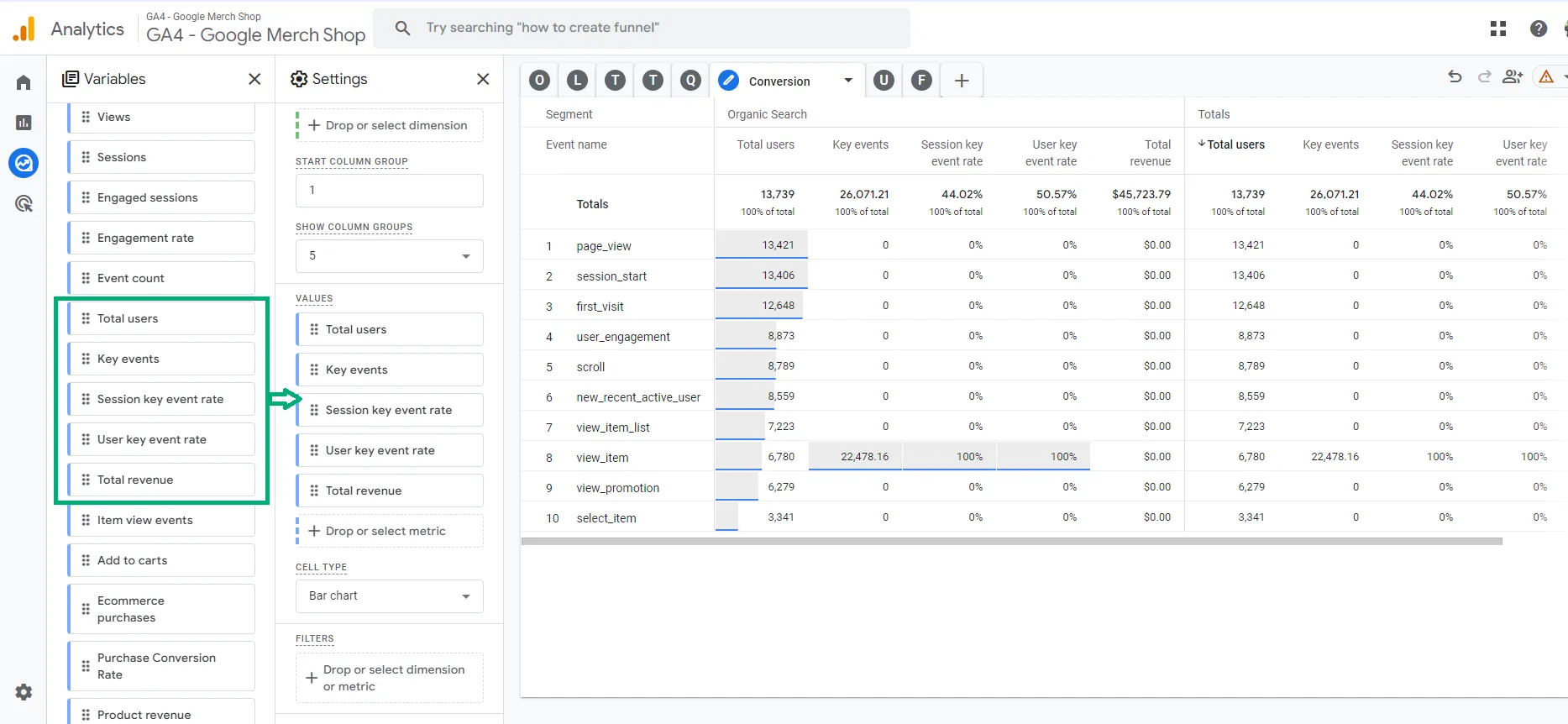Click Drop or select dimension or metric filter
Screen dimensions: 1568x724
coord(390,678)
